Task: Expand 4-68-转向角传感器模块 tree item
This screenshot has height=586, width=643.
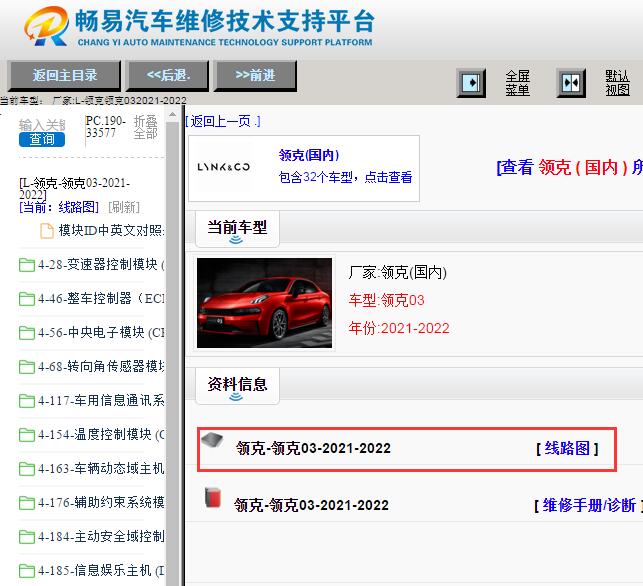Action: (101, 366)
